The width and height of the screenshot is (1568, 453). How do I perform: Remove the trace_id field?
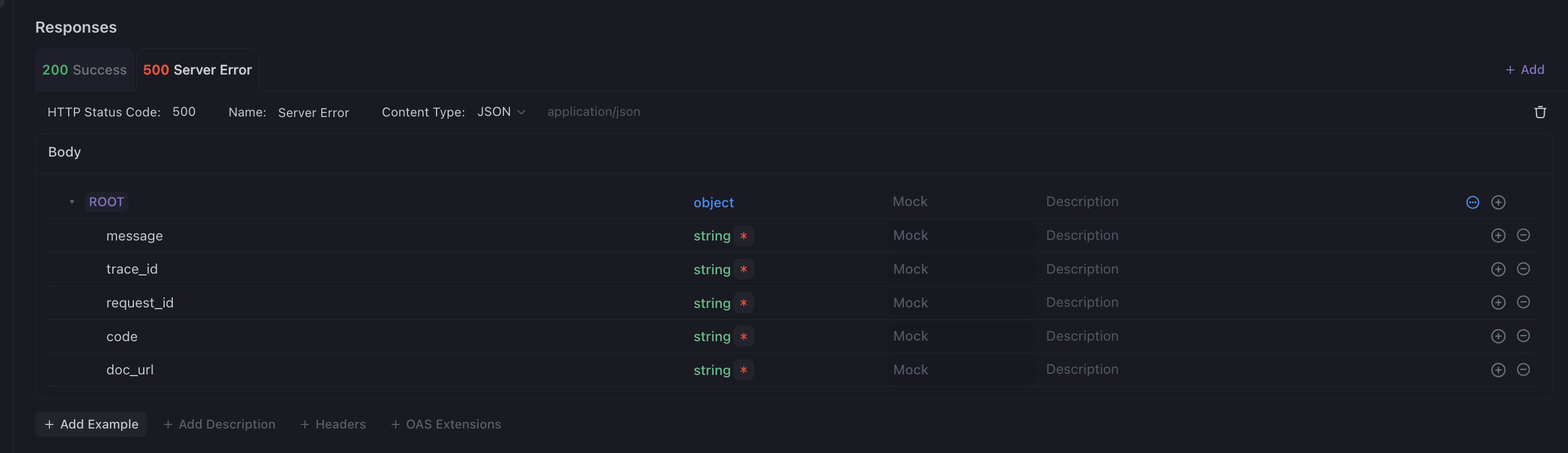pos(1523,269)
